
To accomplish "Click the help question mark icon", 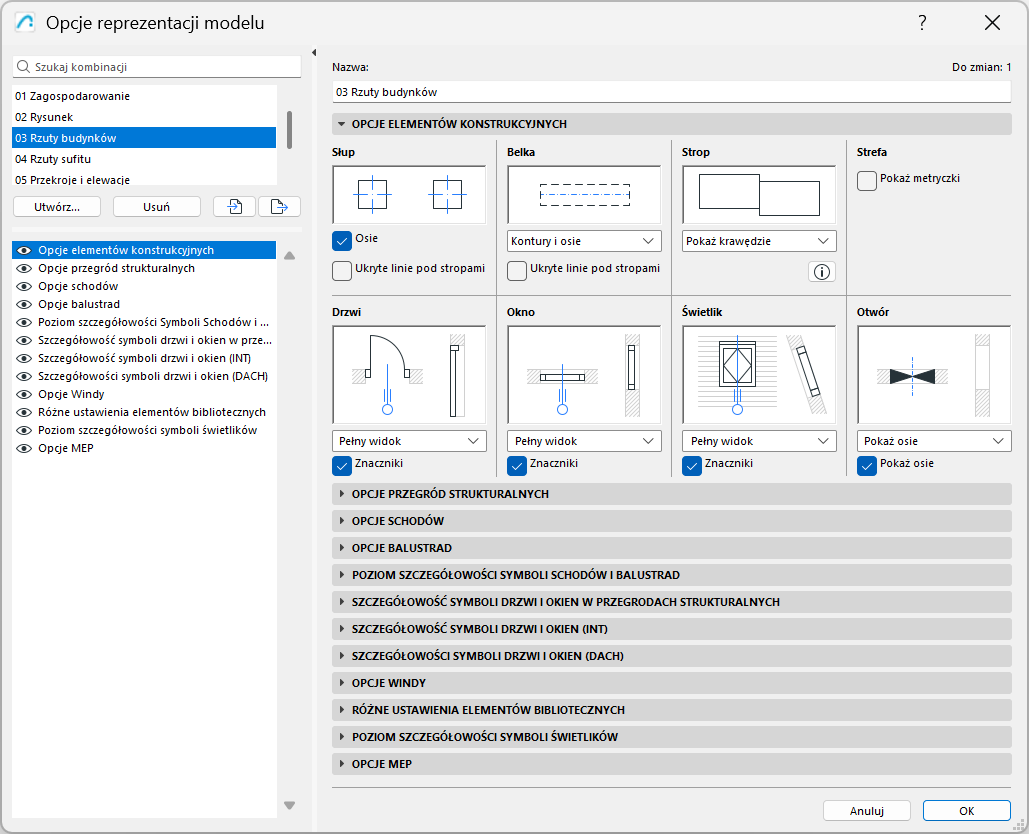I will pos(921,22).
